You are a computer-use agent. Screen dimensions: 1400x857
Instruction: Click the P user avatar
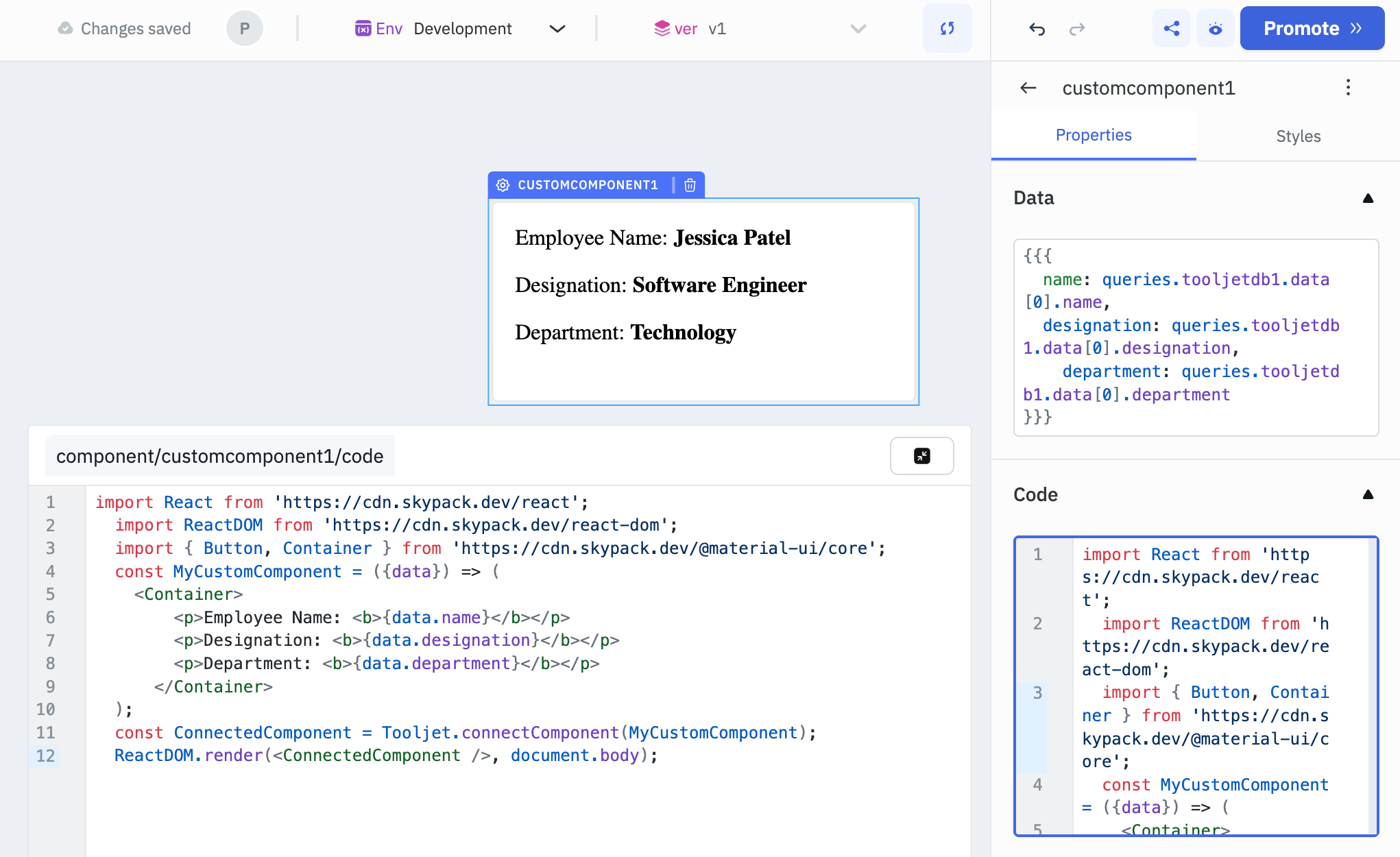244,28
